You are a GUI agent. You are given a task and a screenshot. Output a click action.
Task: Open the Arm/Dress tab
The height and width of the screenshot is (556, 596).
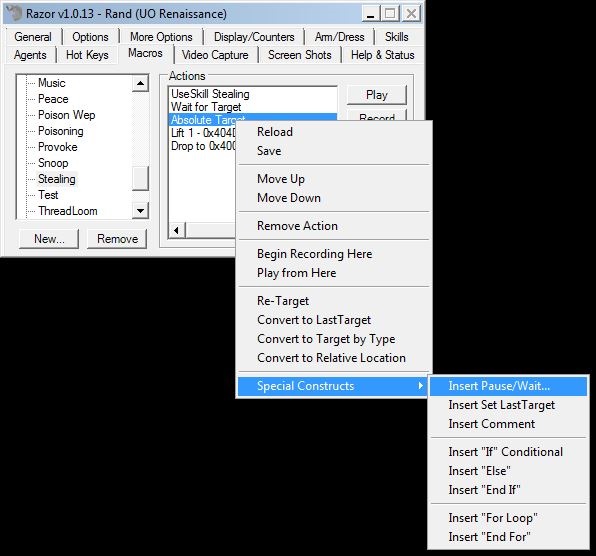339,37
